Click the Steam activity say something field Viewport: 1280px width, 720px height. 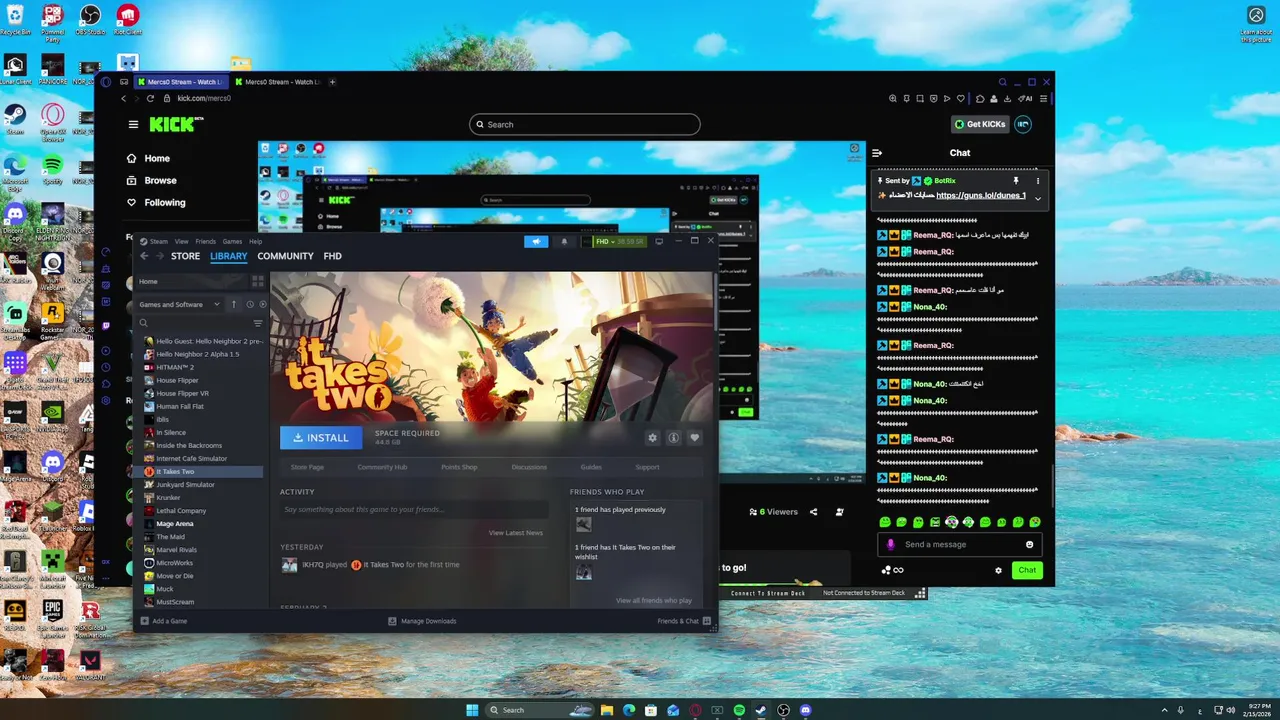point(414,509)
